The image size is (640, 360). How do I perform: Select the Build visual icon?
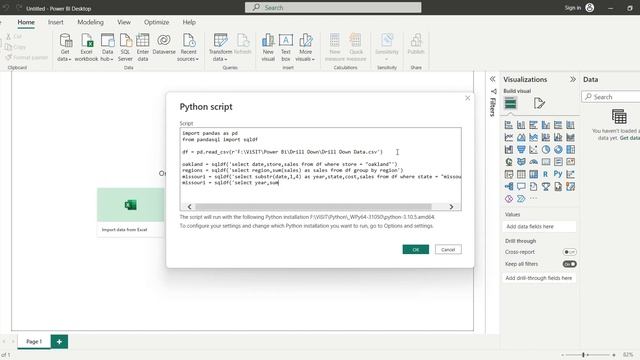coord(510,103)
